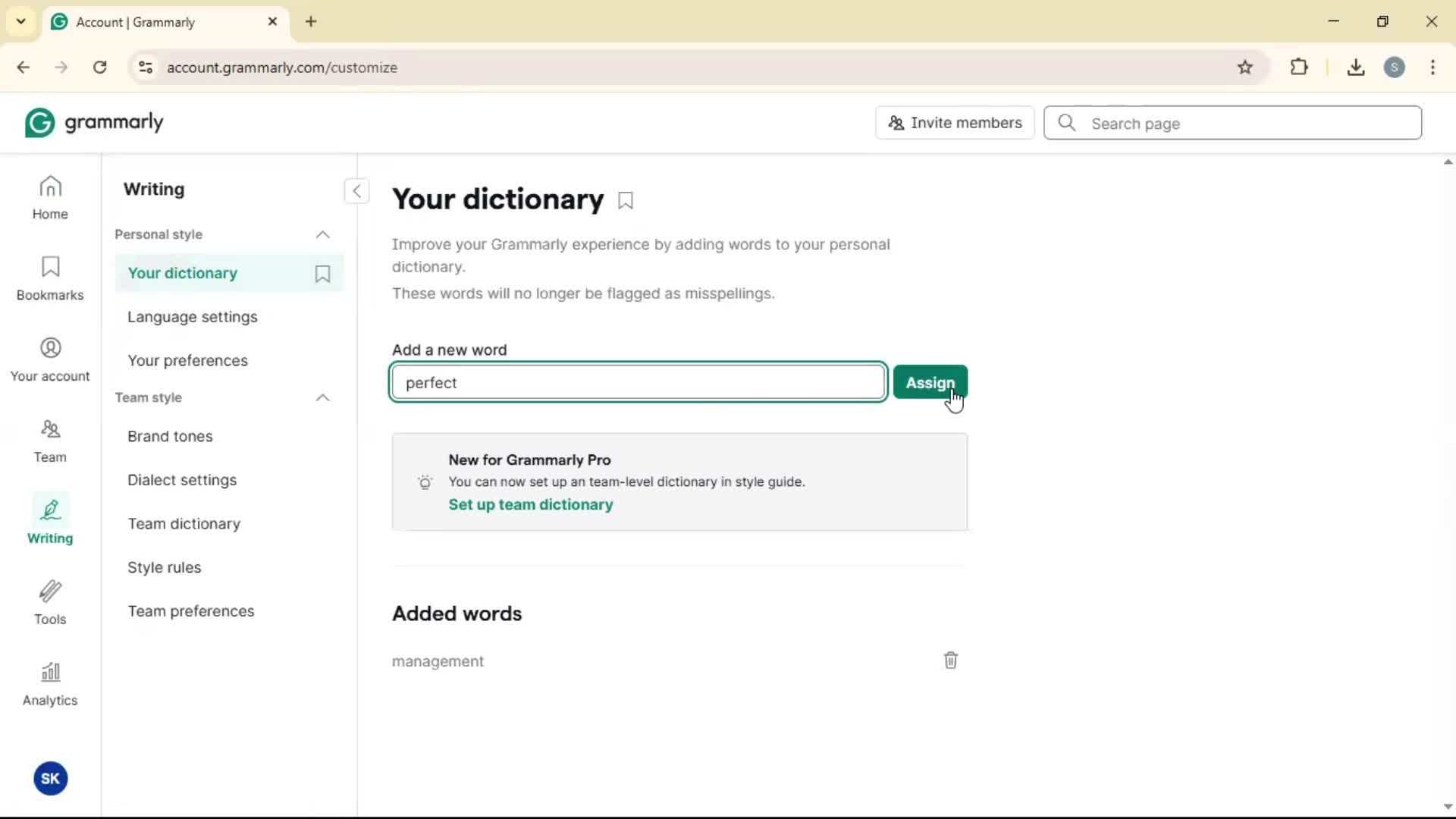Collapse the Writing side panel
The image size is (1456, 819).
click(x=356, y=191)
